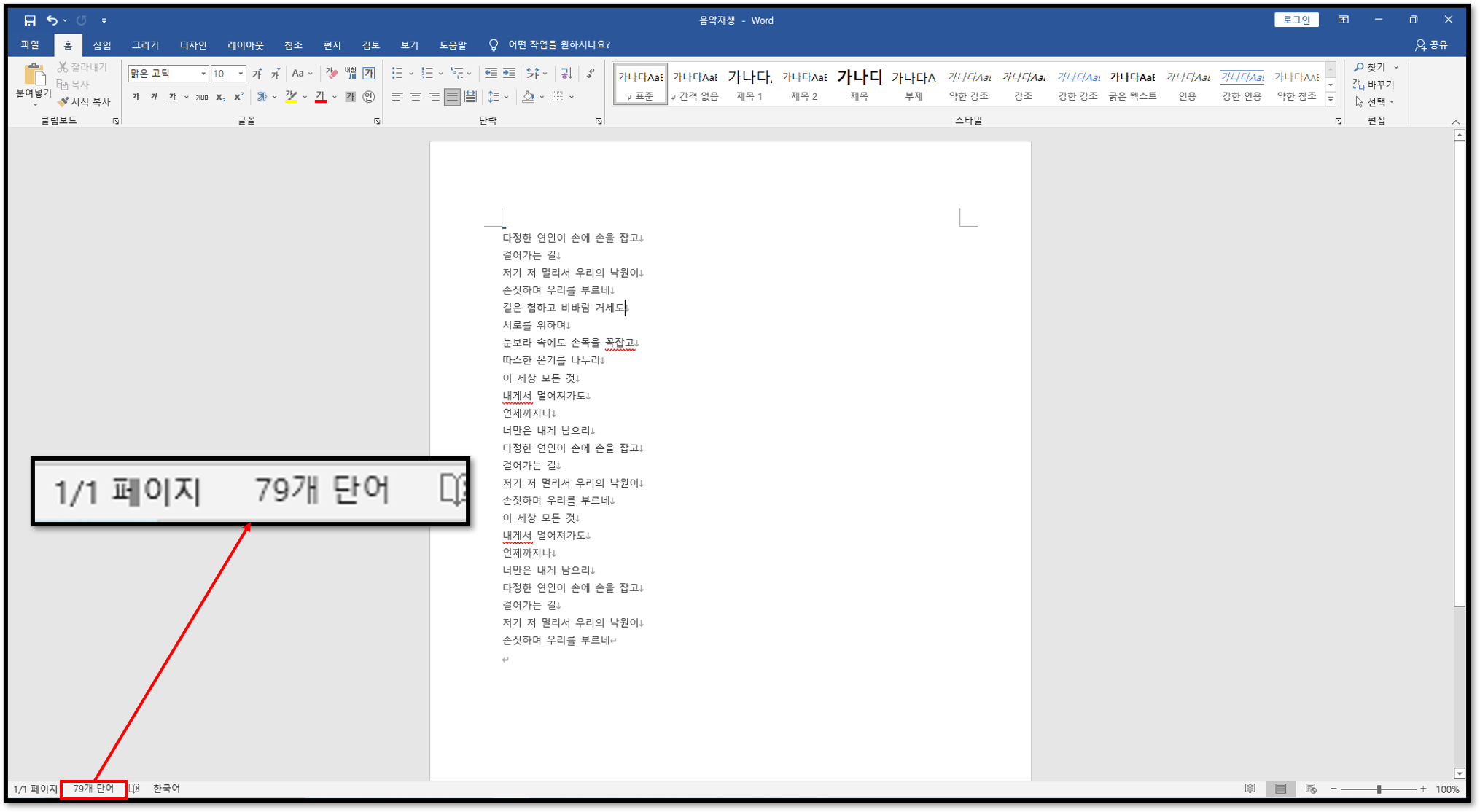The height and width of the screenshot is (812, 1480).
Task: Click the distribute text alignment icon
Action: (x=471, y=96)
